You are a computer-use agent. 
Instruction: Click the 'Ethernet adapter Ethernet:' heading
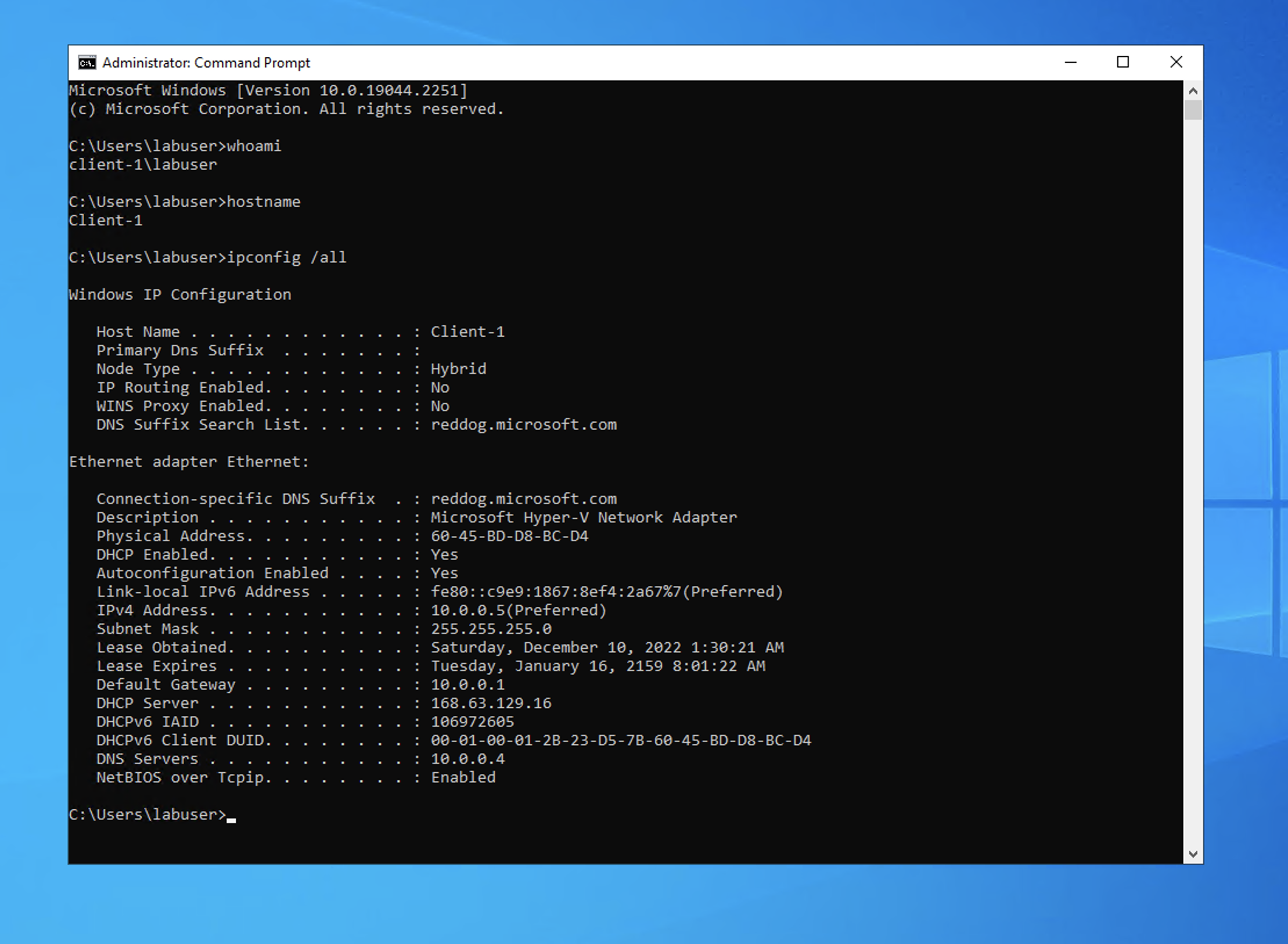tap(189, 462)
